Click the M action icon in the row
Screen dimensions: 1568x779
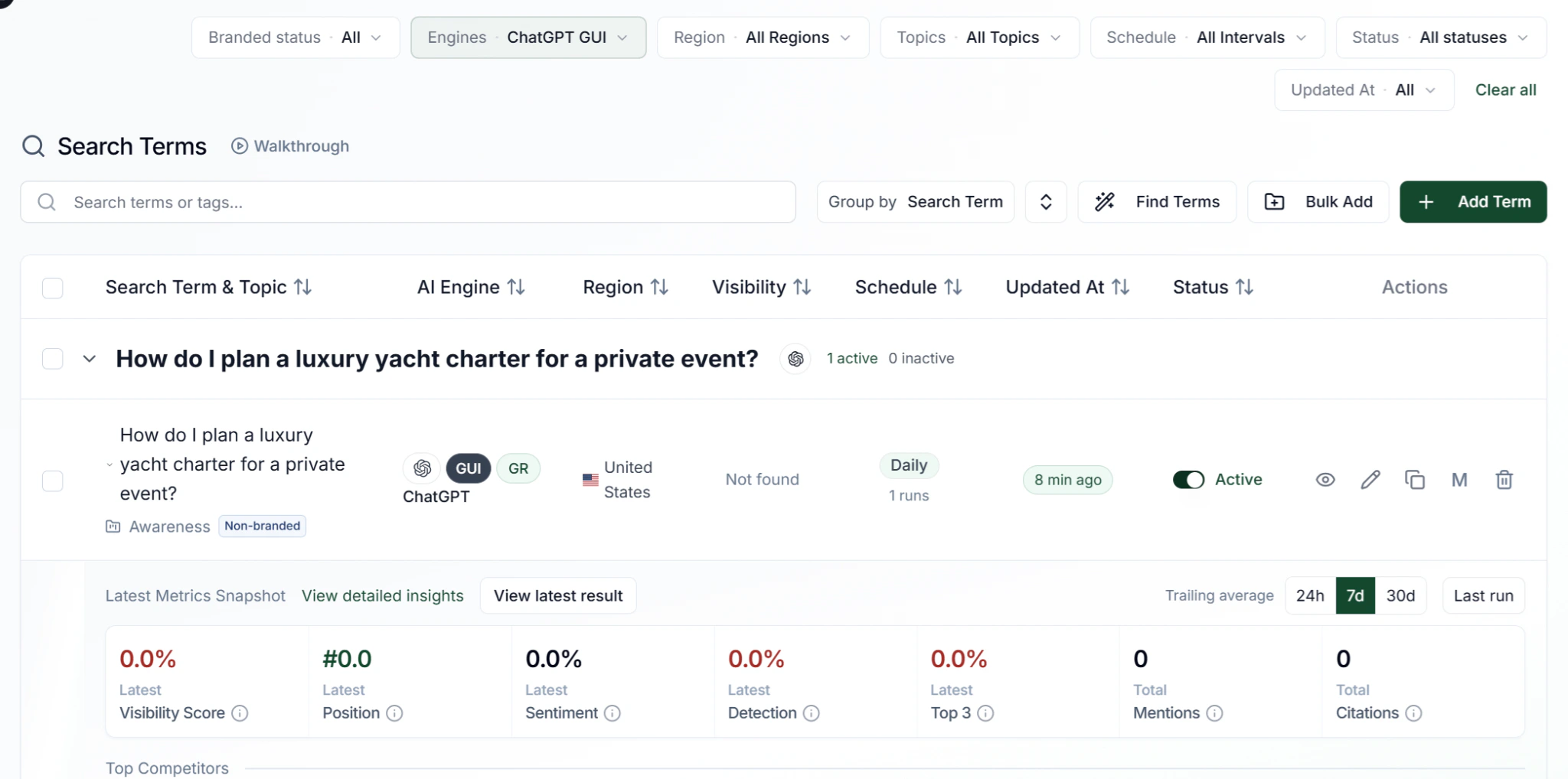point(1459,480)
